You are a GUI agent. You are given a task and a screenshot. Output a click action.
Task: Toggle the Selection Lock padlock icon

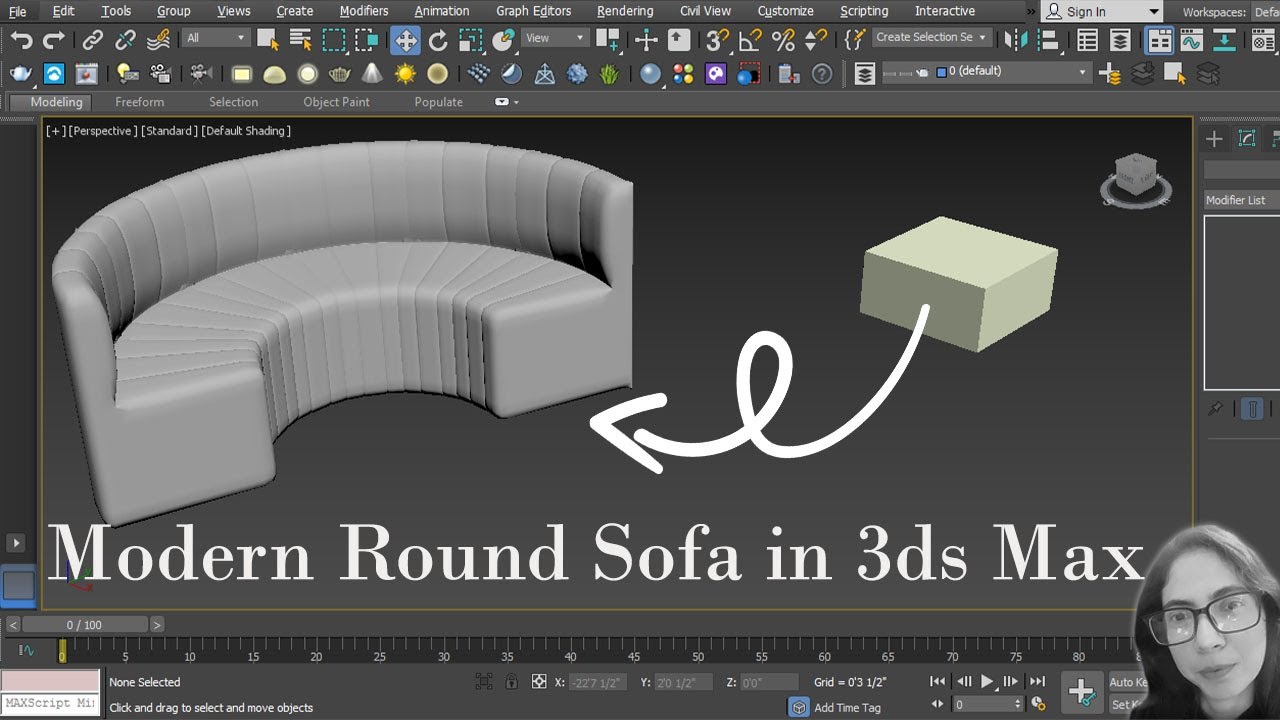tap(511, 682)
